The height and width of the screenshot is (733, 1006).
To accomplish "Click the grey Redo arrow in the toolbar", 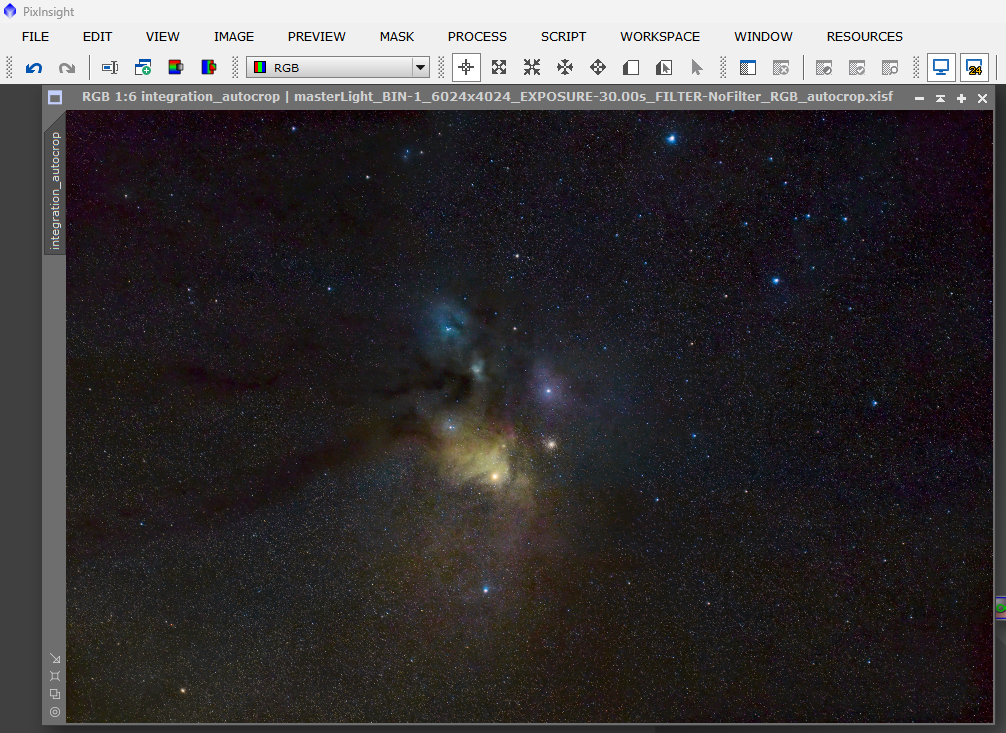I will tap(67, 67).
